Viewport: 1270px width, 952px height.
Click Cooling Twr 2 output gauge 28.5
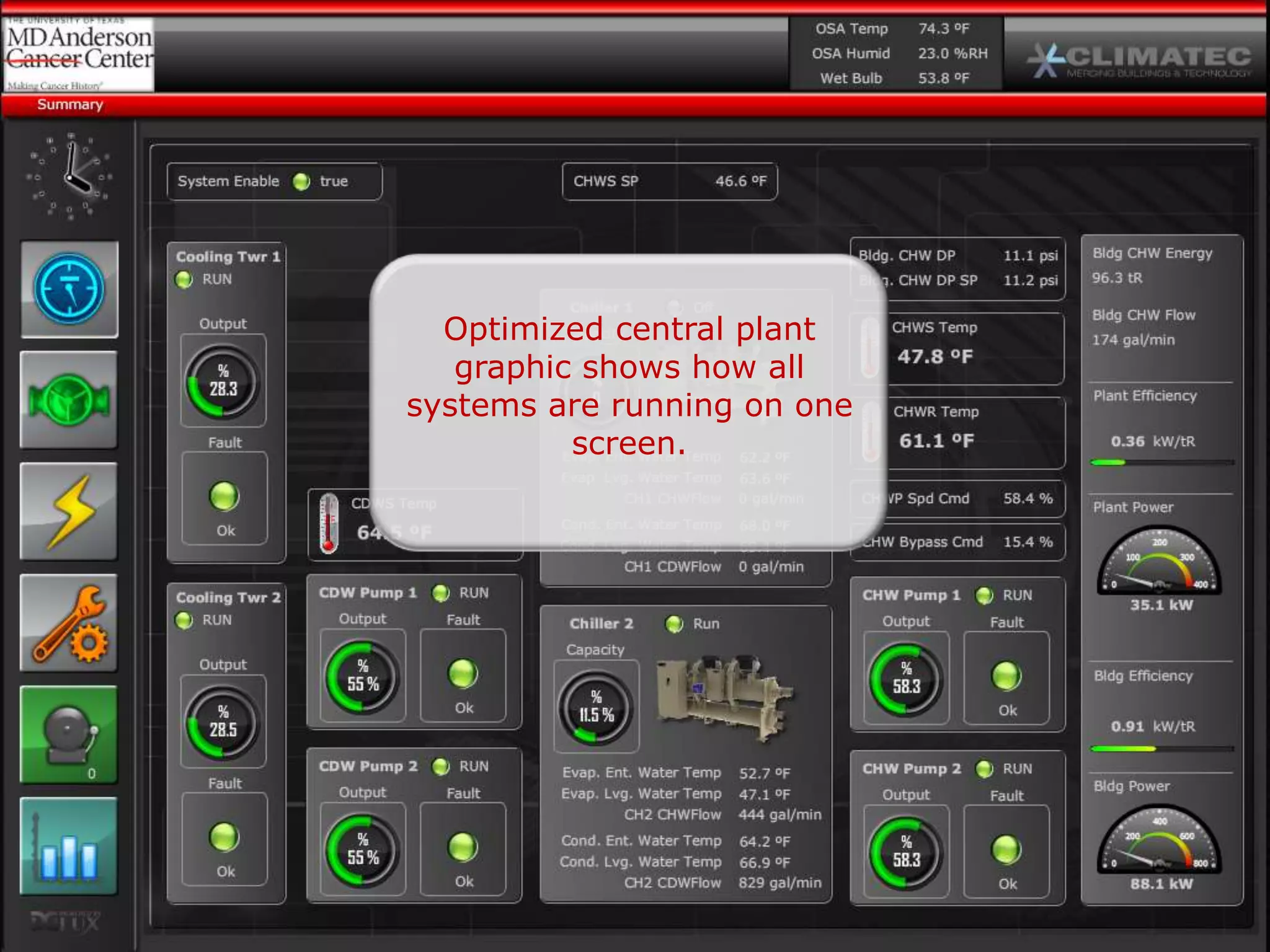[x=223, y=723]
